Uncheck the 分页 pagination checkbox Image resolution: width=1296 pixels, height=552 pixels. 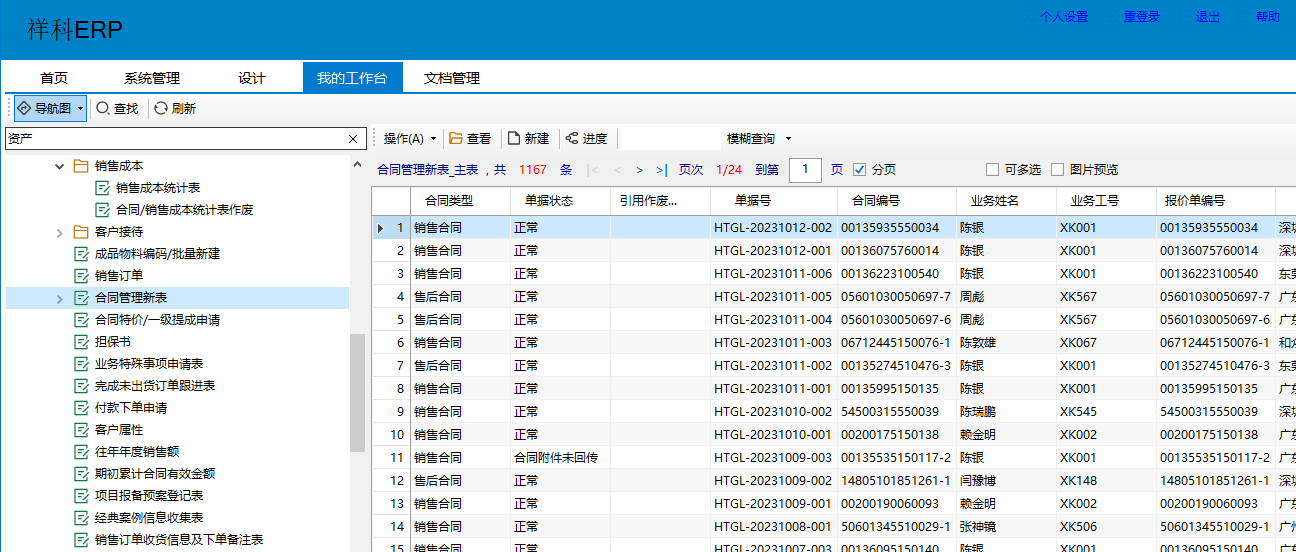click(859, 170)
